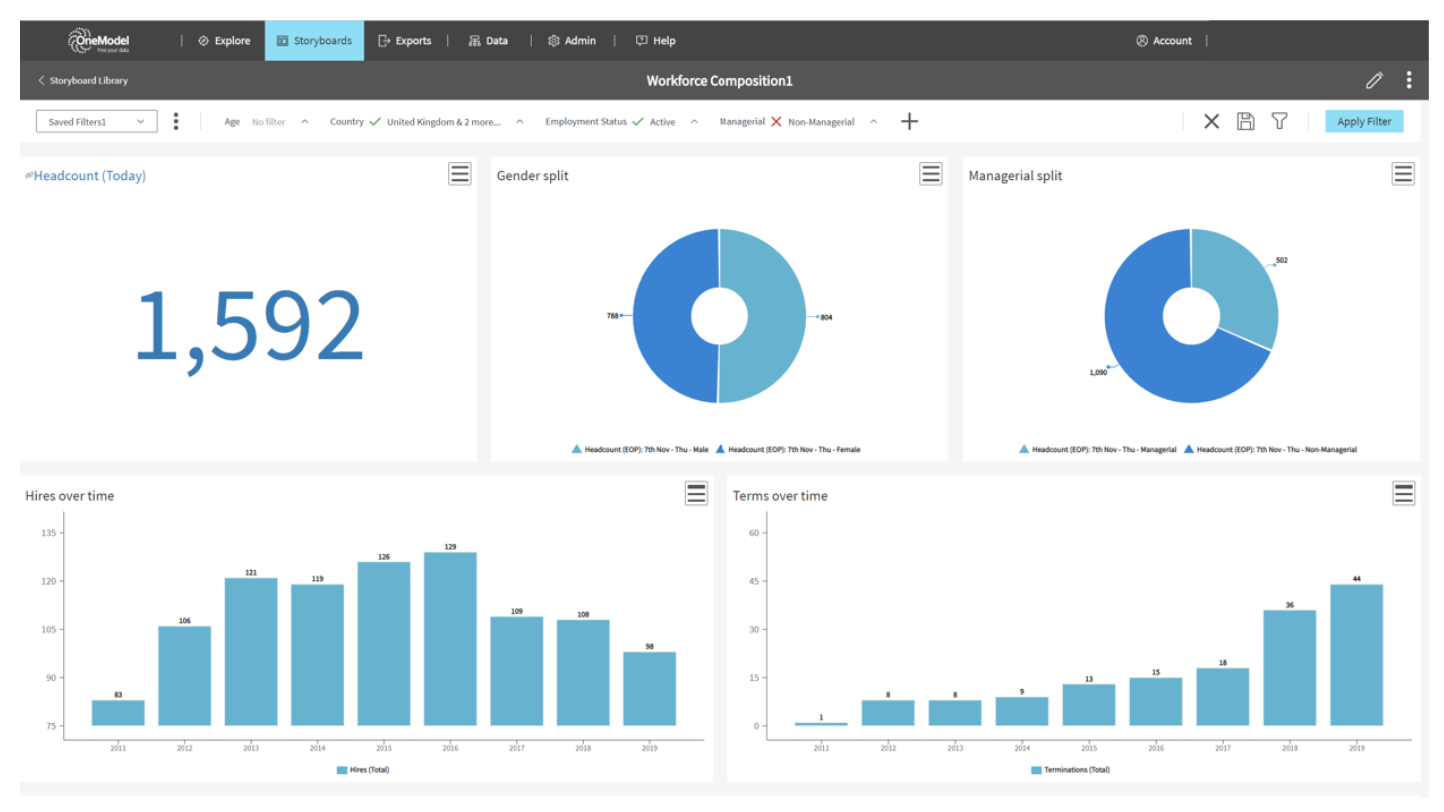
Task: Toggle the Employment Status green checkmark
Action: coord(638,121)
